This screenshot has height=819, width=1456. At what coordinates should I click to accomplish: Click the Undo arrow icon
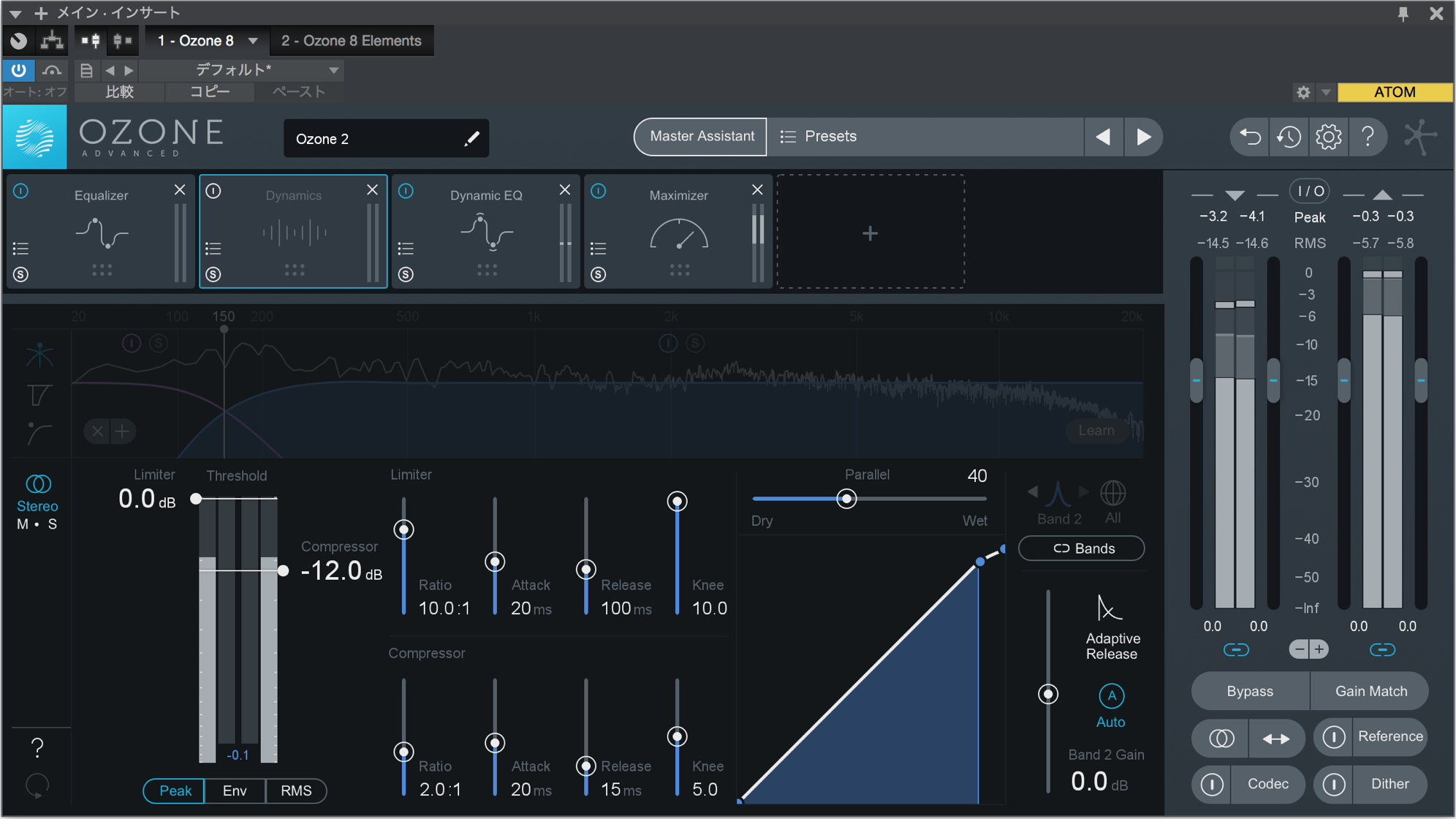pyautogui.click(x=1250, y=137)
